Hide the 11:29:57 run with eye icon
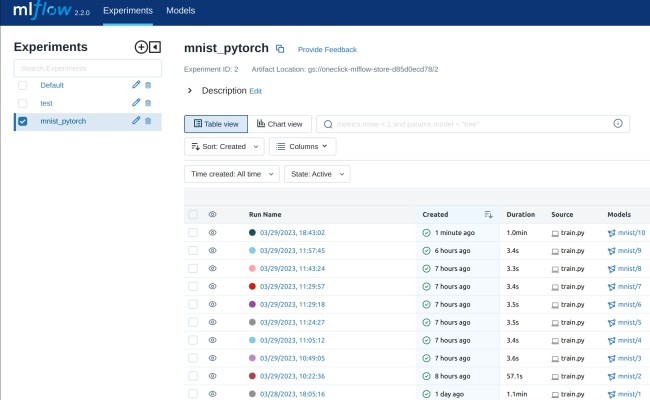 [x=212, y=286]
